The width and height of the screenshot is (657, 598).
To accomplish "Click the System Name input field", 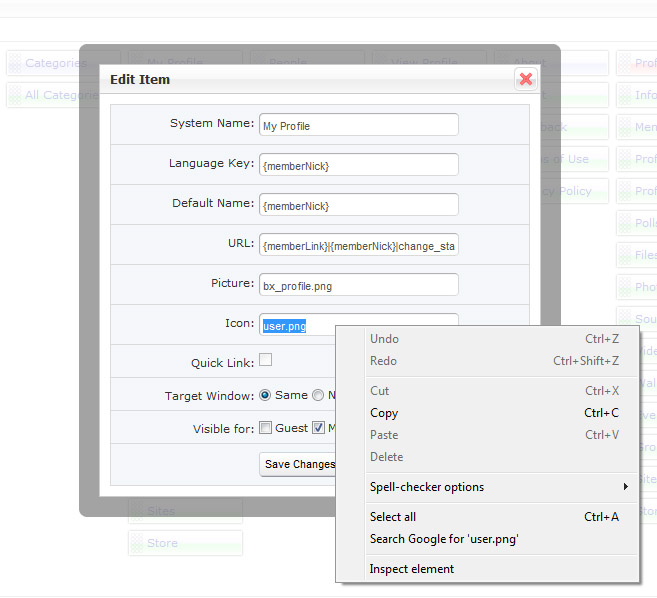I will pyautogui.click(x=358, y=125).
